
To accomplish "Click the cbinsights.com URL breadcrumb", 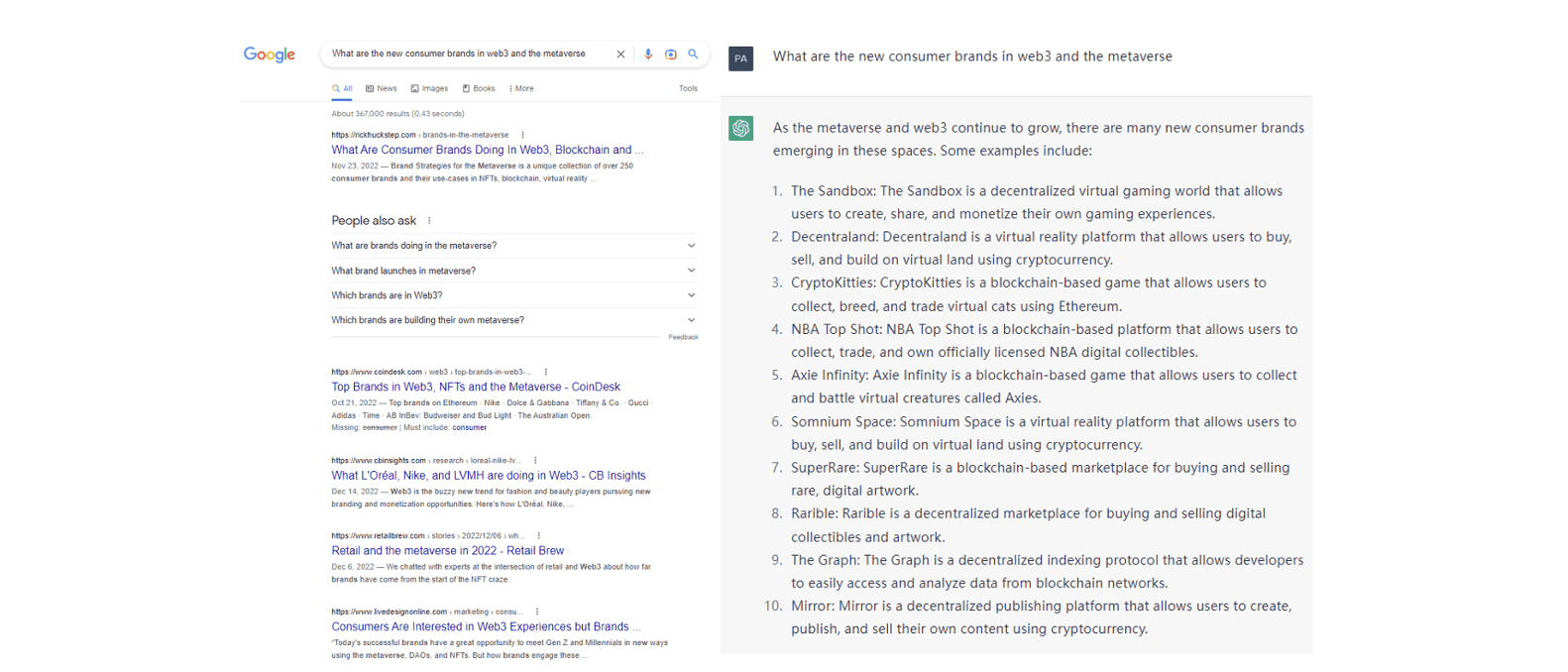I will click(x=426, y=460).
